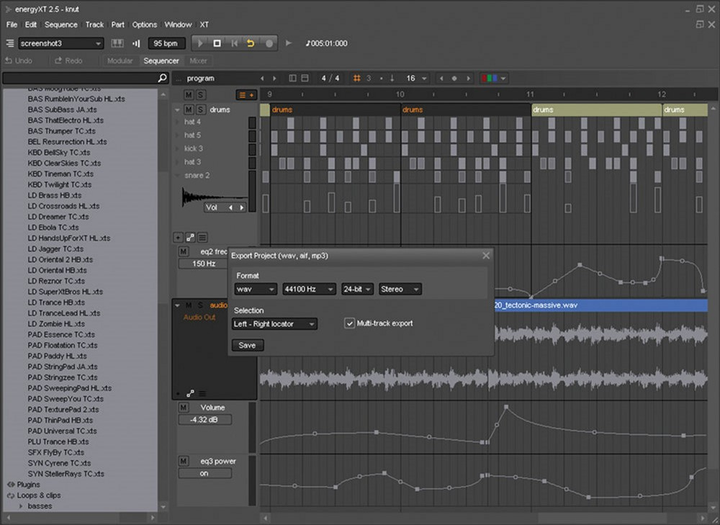Screen dimensions: 720x525
Task: Click the next program arrow
Action: tap(275, 79)
